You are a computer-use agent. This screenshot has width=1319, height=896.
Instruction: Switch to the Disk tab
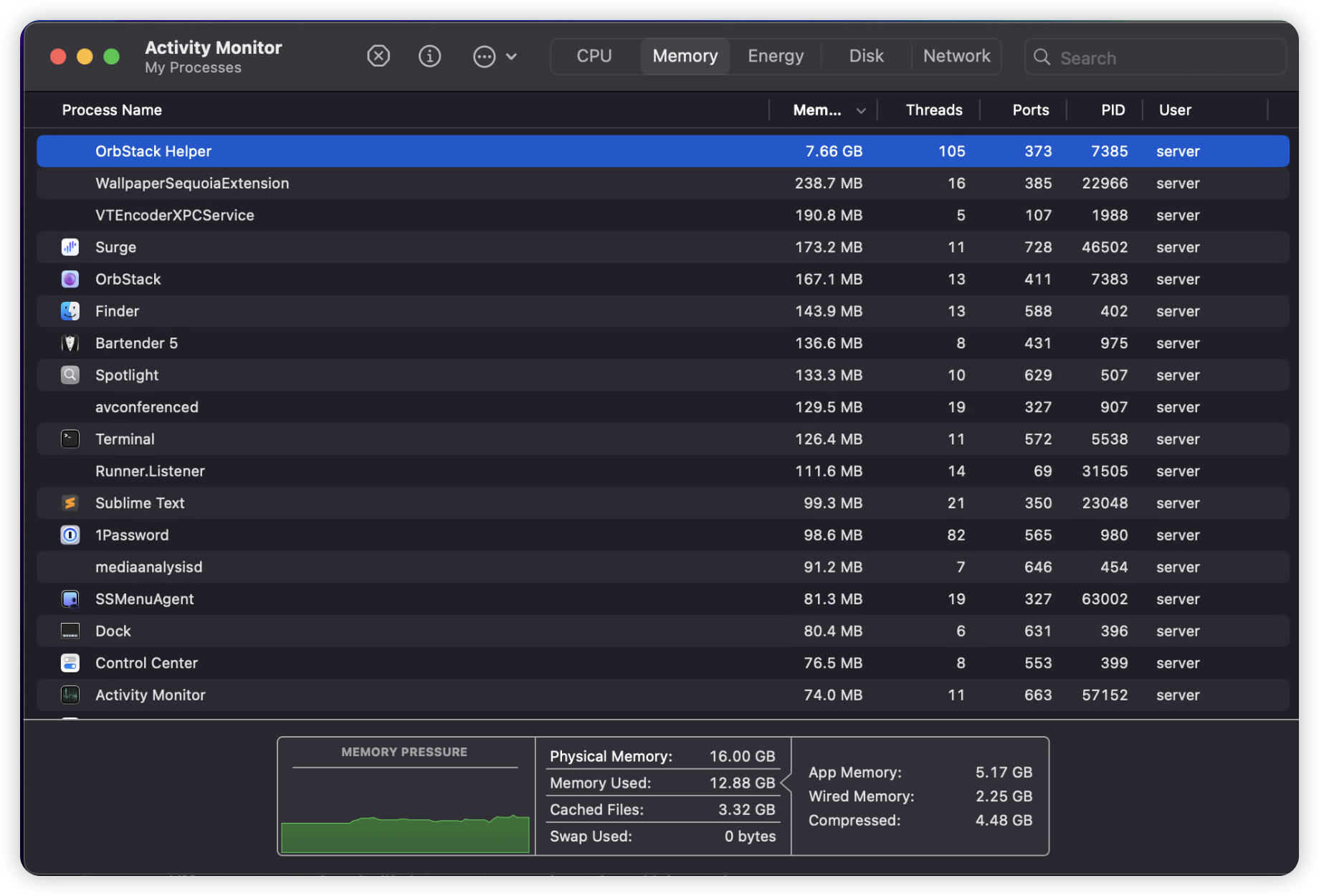[866, 56]
